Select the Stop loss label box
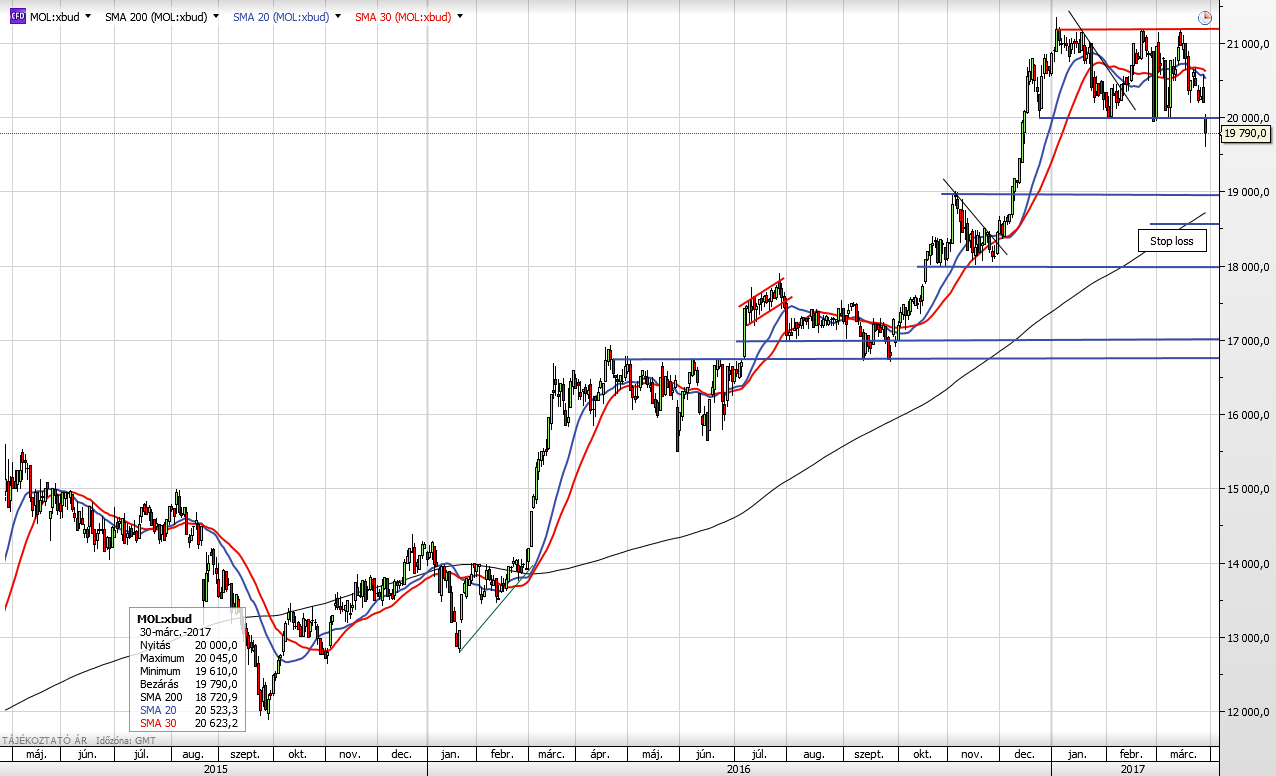 (x=1171, y=241)
